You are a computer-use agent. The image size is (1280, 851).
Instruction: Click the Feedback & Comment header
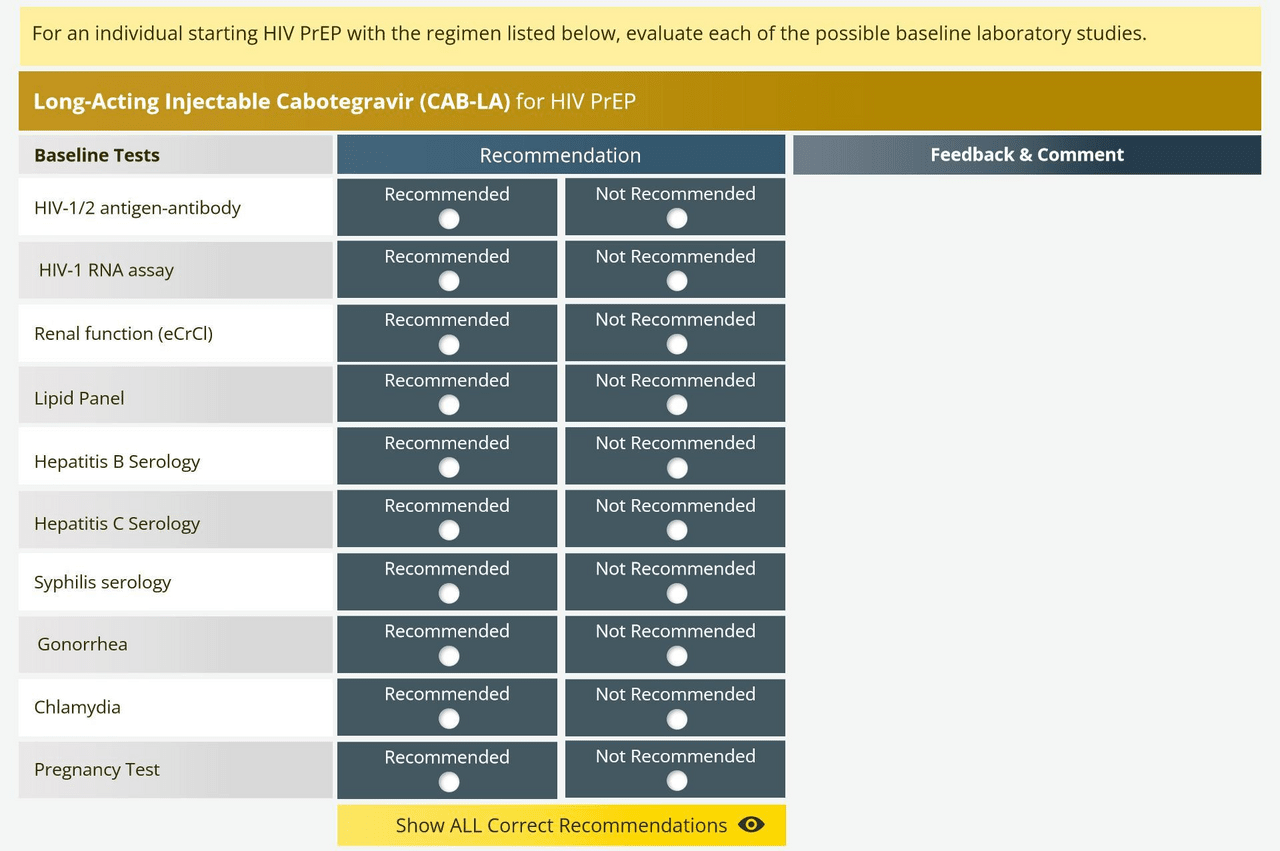pos(1026,155)
